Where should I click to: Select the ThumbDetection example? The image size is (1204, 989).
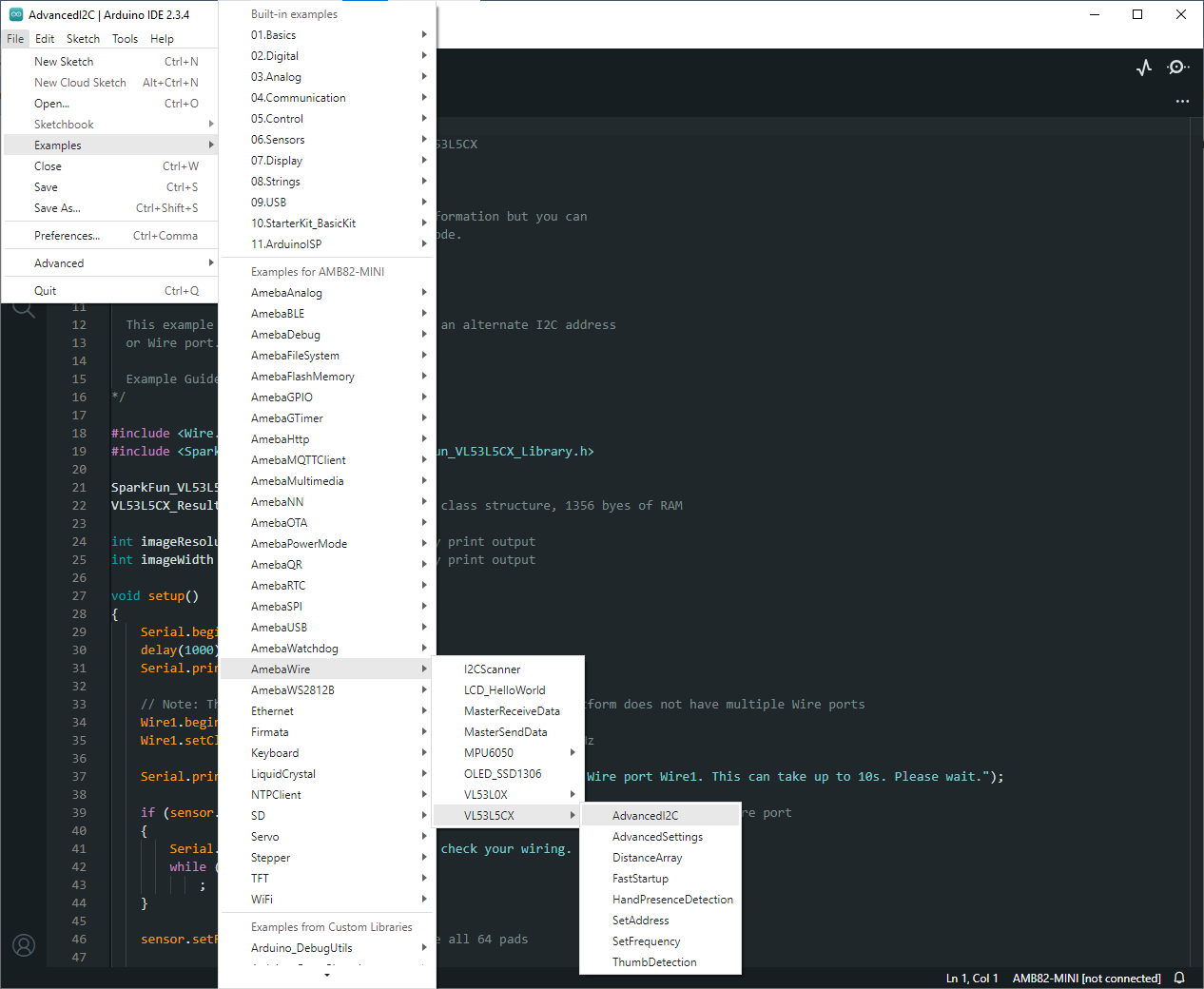pos(654,962)
